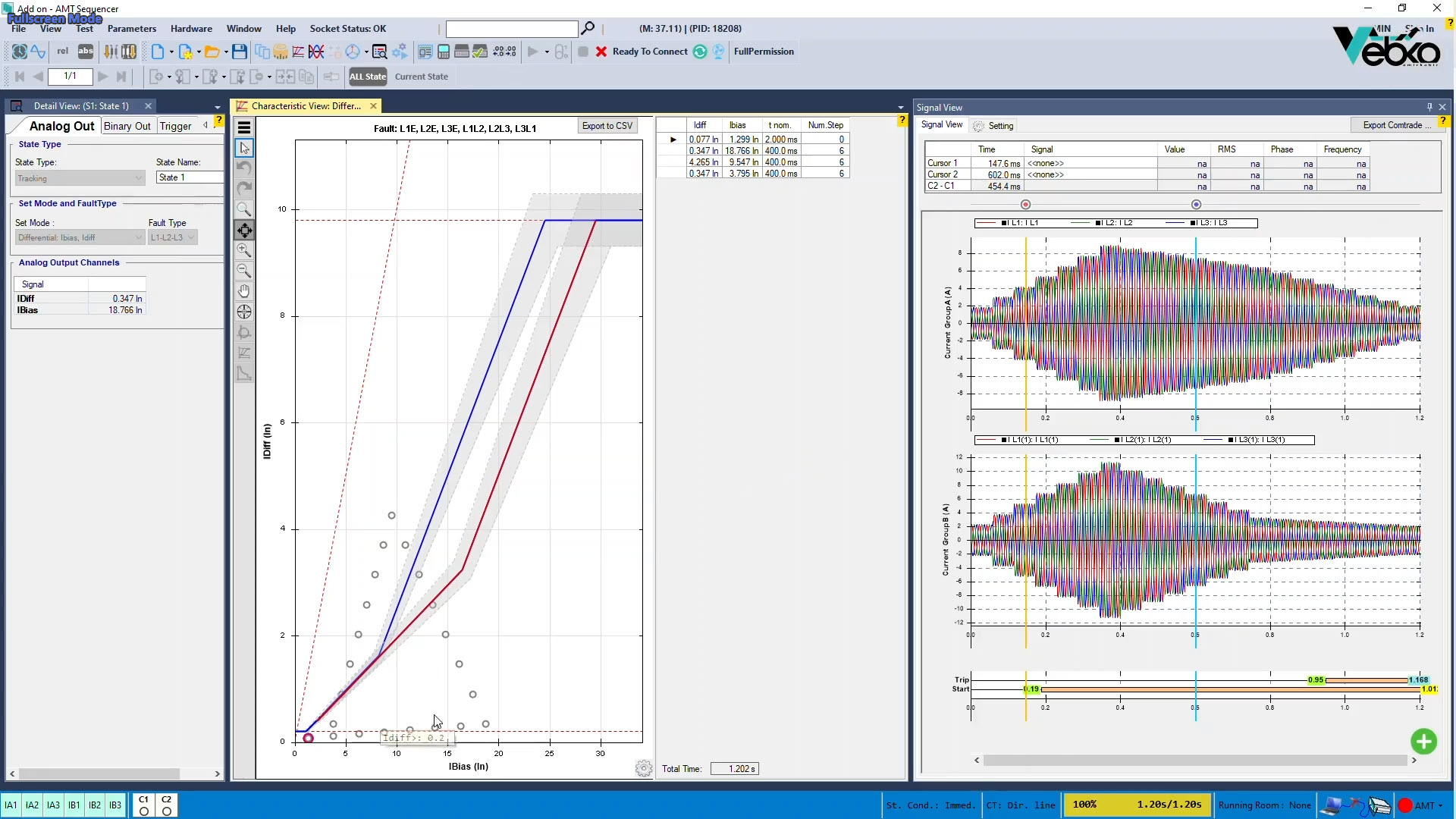This screenshot has width=1456, height=819.
Task: Toggle the abs absolute mode button
Action: [x=86, y=52]
